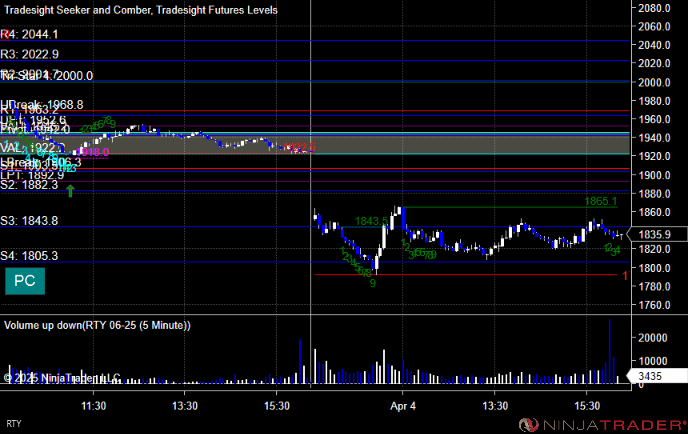Click the 2060.0 price axis value
This screenshot has height=434, width=688.
[x=654, y=26]
